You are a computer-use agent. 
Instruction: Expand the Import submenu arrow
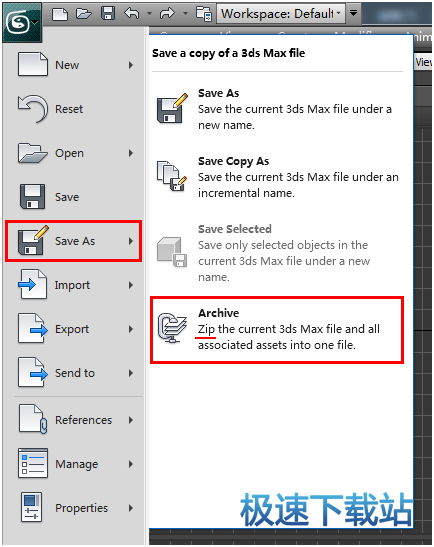131,285
